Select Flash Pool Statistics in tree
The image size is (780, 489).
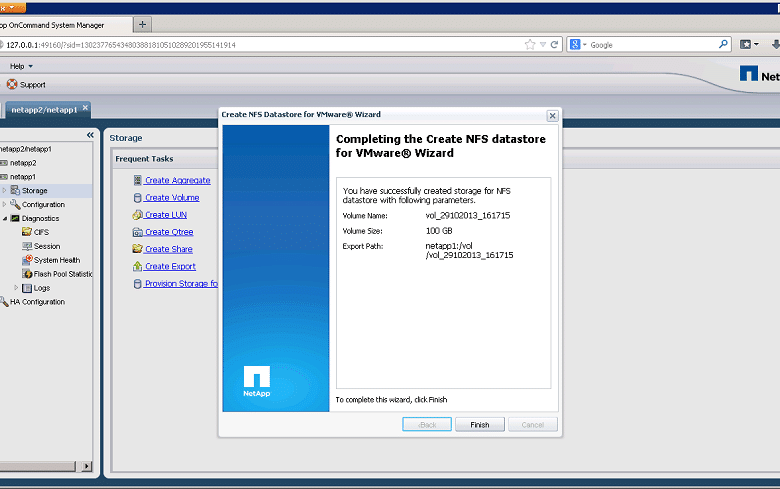(x=63, y=274)
